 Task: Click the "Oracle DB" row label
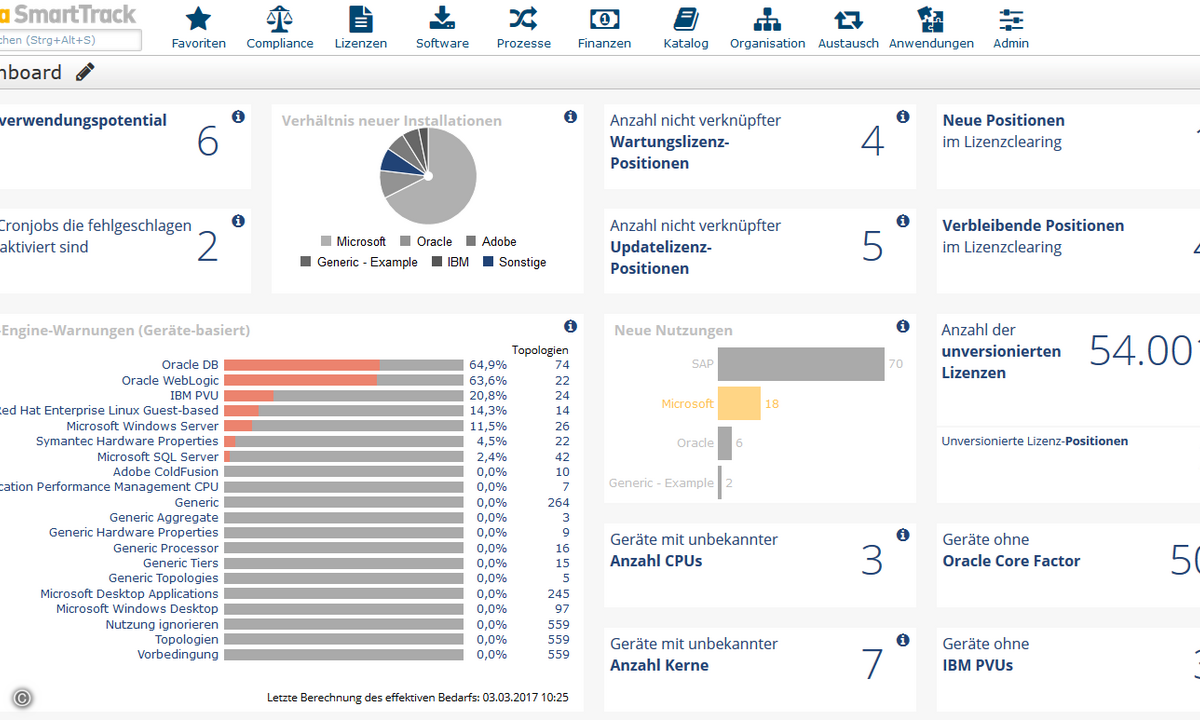click(x=190, y=365)
